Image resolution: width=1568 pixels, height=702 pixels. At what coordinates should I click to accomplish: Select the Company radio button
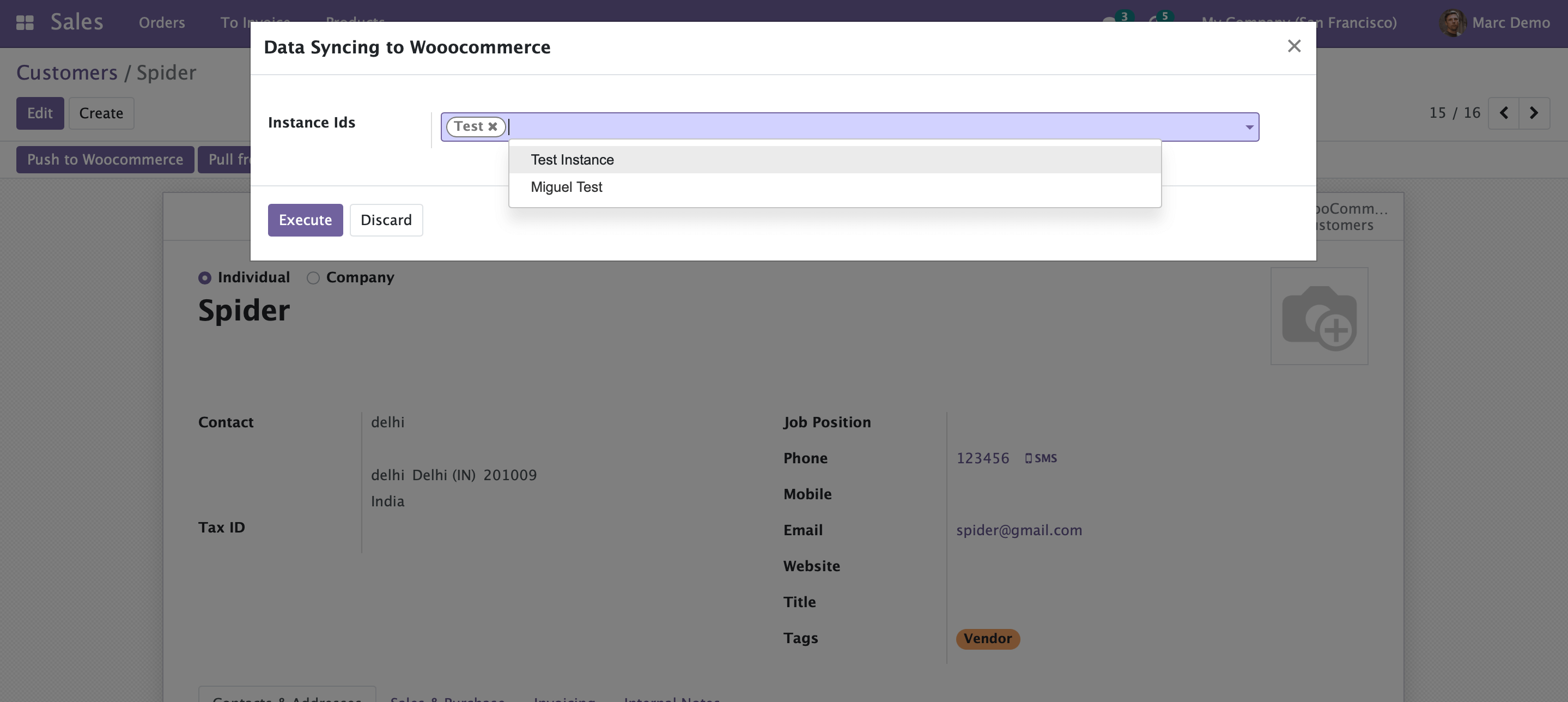(x=313, y=279)
